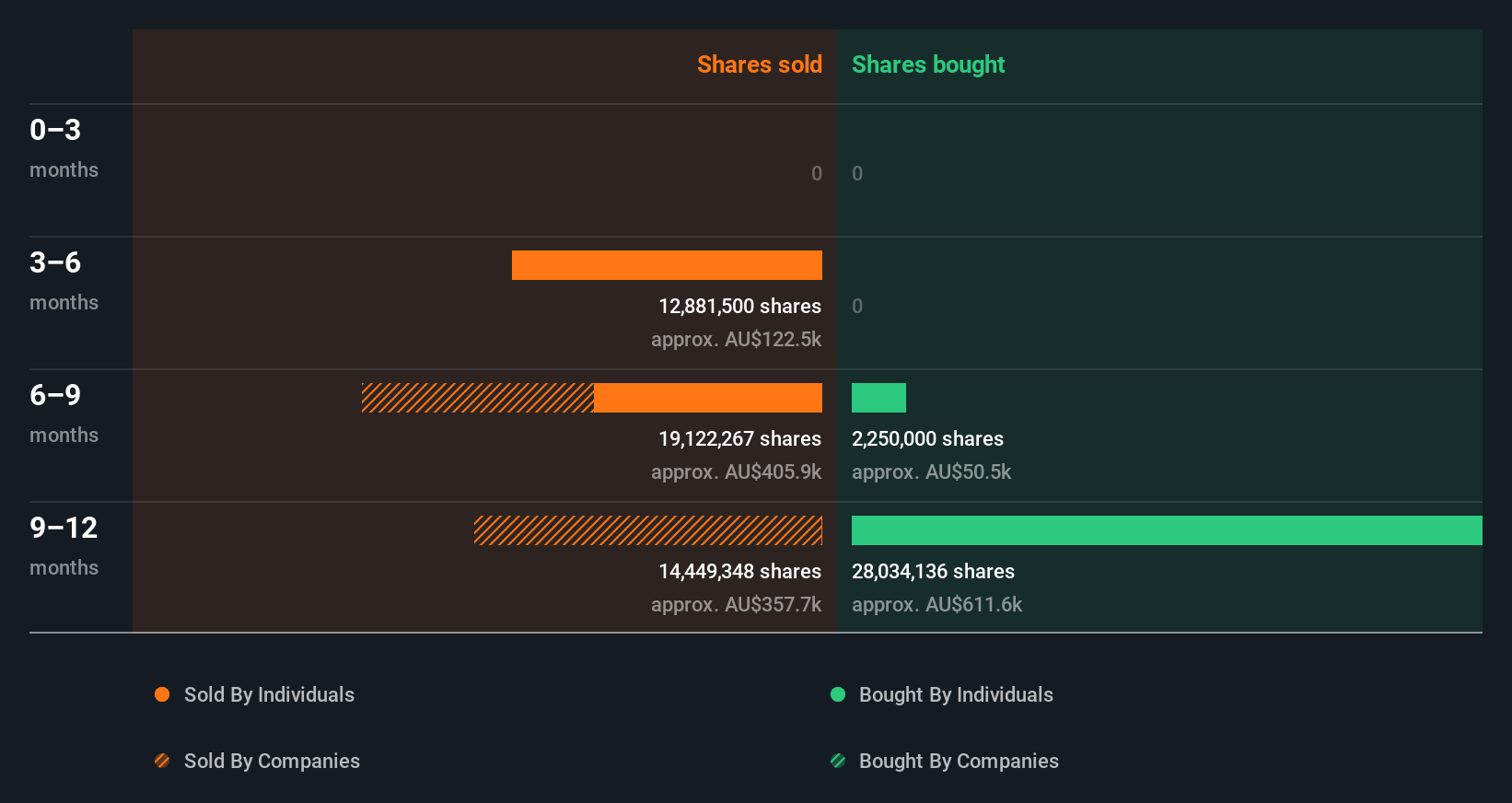Toggle the Bought By Individuals legend label
Viewport: 1512px width, 803px height.
[956, 694]
